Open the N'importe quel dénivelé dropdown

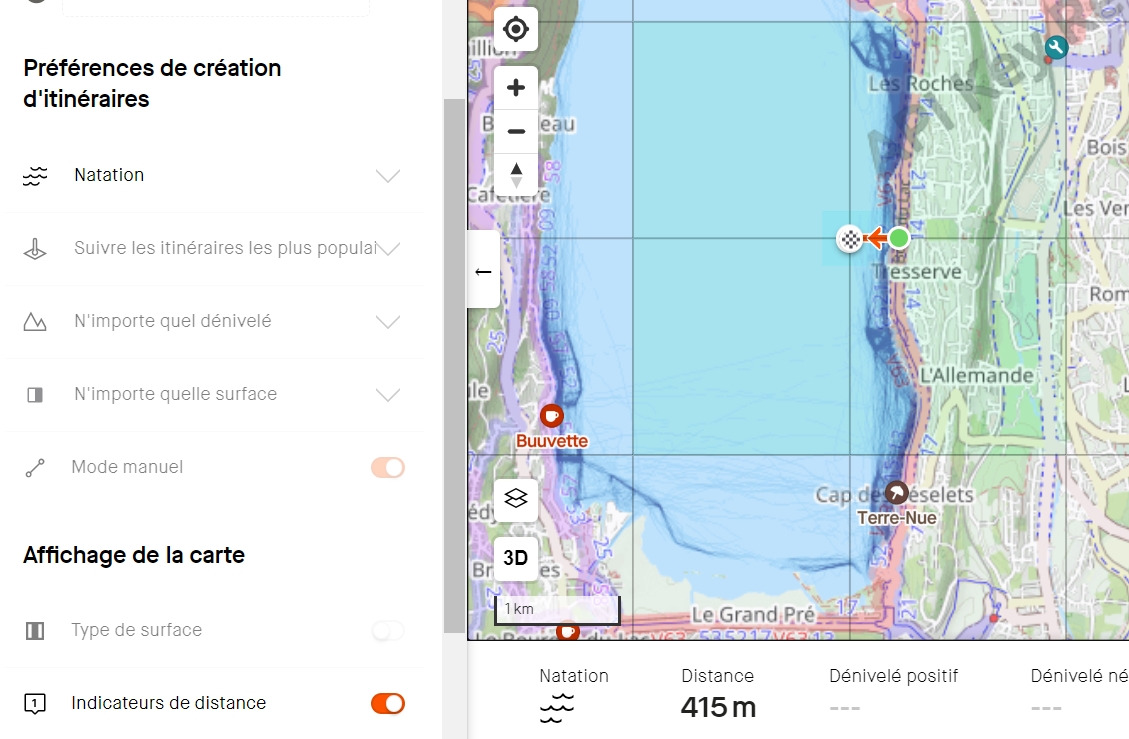coord(387,322)
